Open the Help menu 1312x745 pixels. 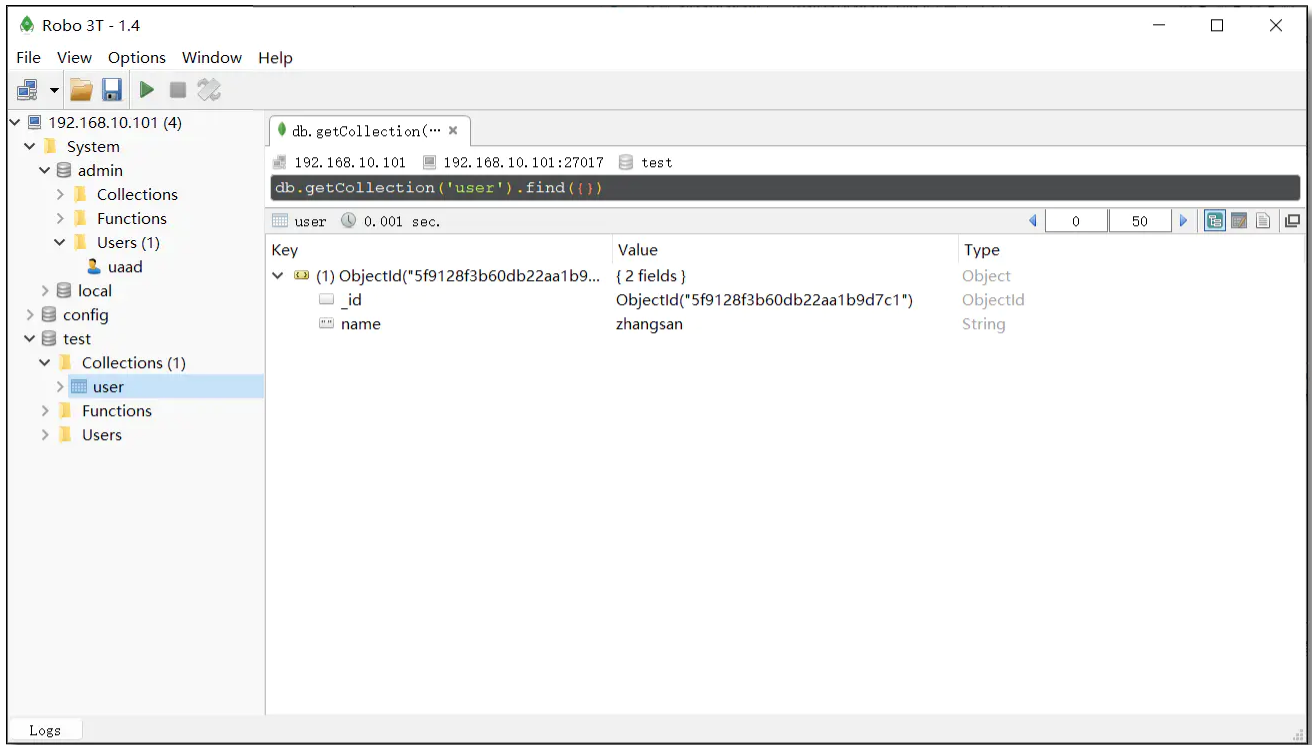275,57
